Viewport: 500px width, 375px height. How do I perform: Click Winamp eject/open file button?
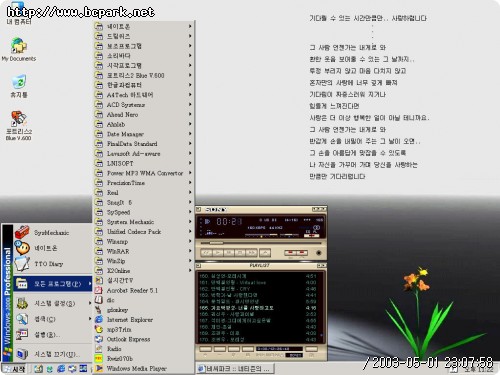coord(265,253)
